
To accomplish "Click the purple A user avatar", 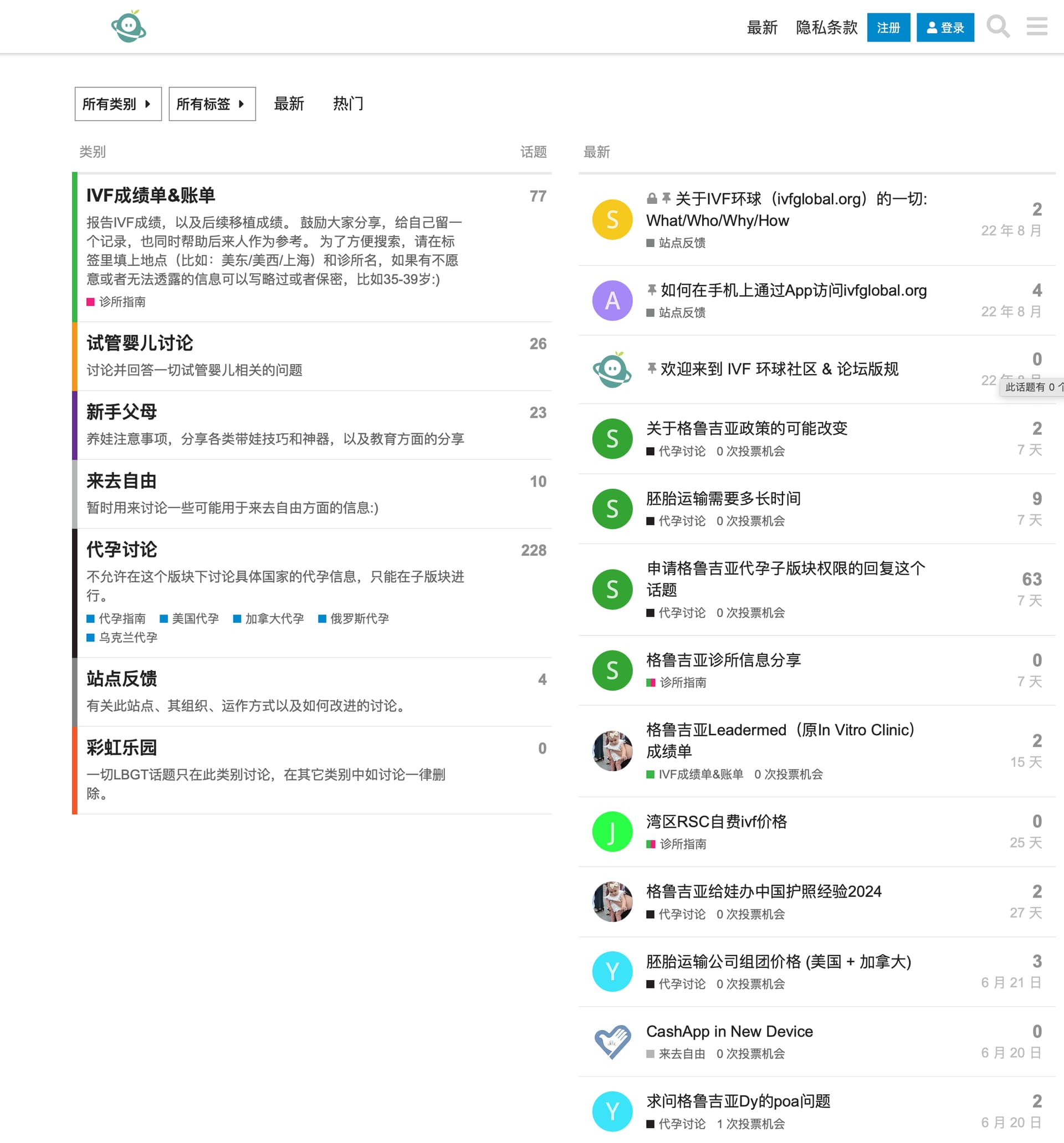I will click(612, 301).
